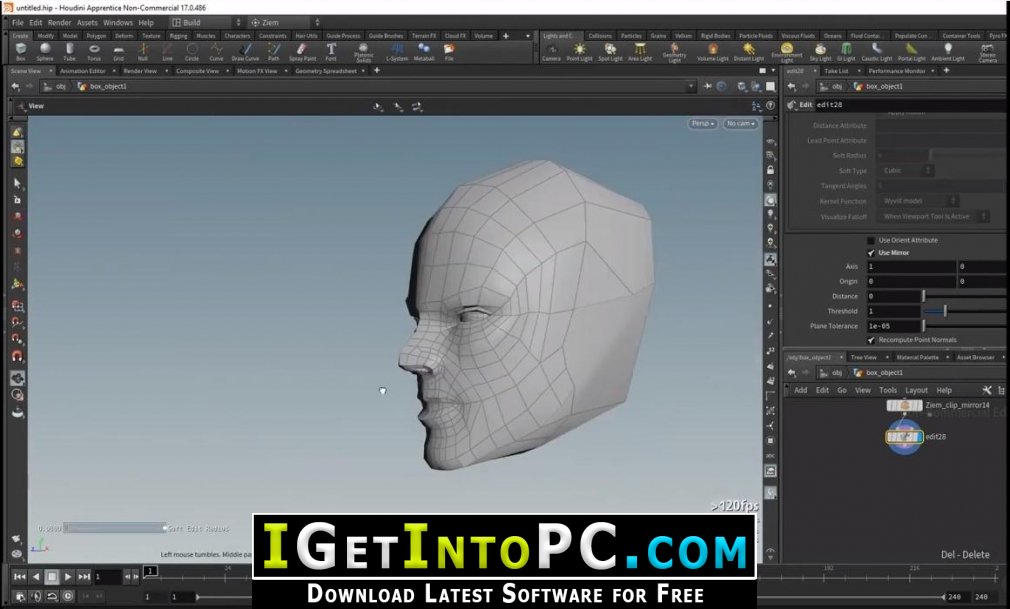The height and width of the screenshot is (609, 1010).
Task: Open the No cam camera dropdown
Action: click(x=741, y=123)
